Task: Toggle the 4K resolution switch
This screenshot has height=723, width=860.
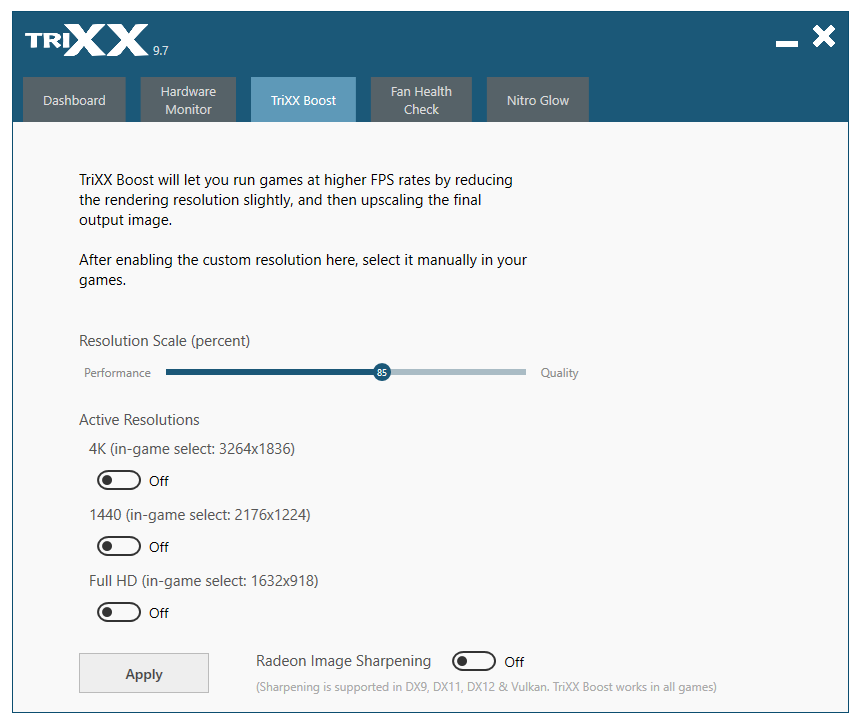Action: point(119,481)
